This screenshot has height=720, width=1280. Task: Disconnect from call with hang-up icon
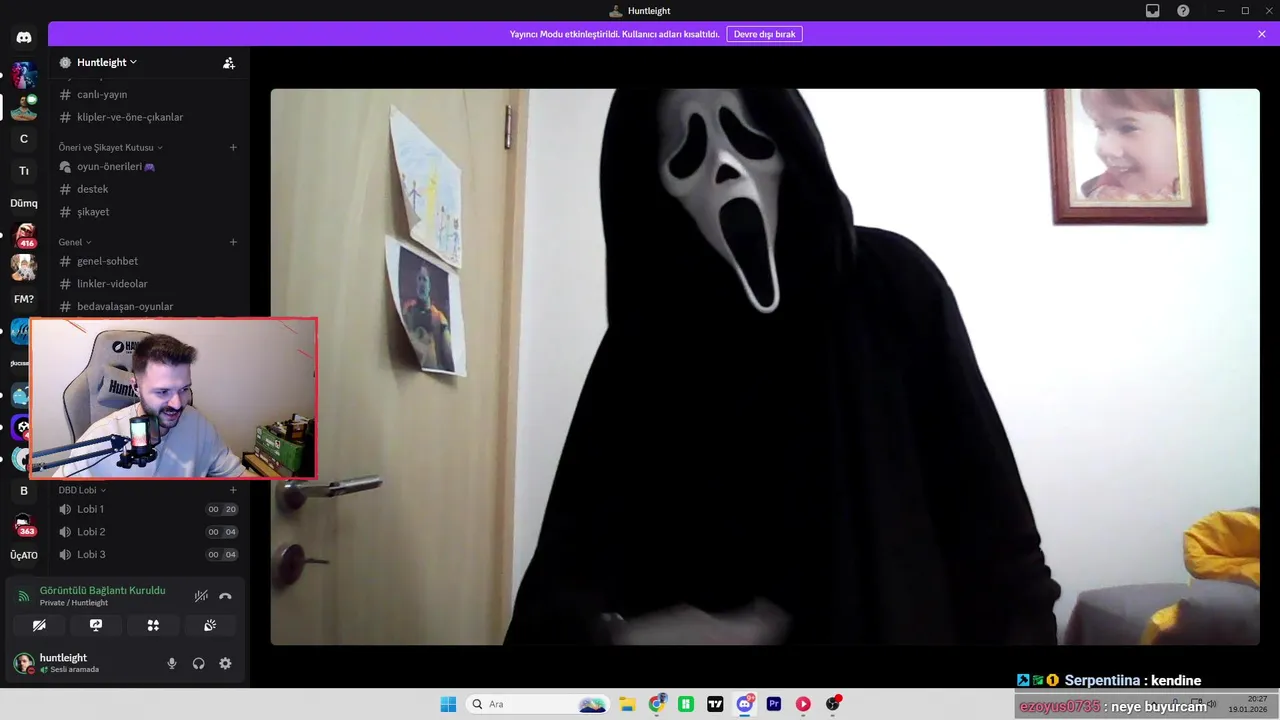[225, 596]
